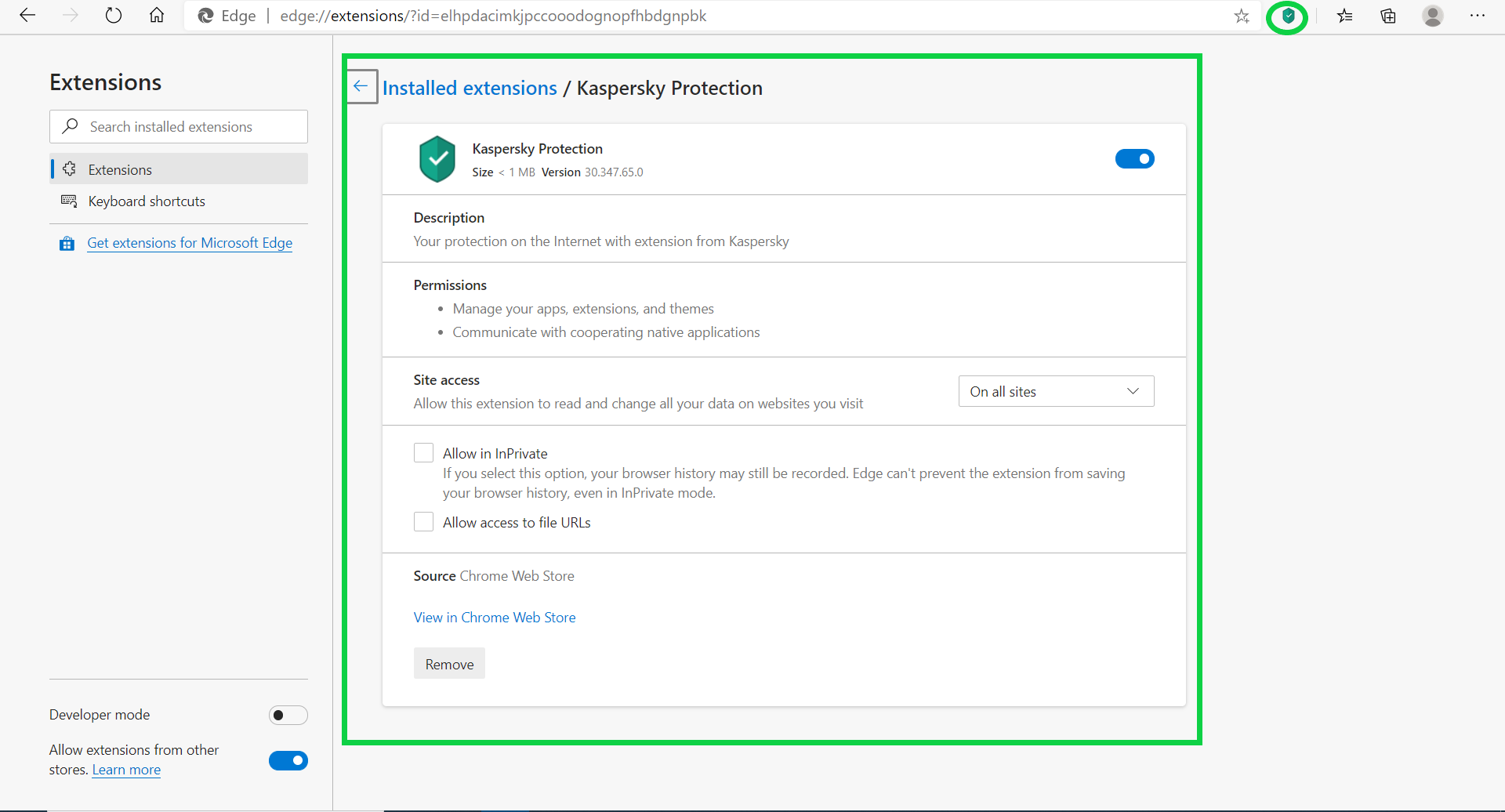Check Allow access to file URLs

point(423,522)
